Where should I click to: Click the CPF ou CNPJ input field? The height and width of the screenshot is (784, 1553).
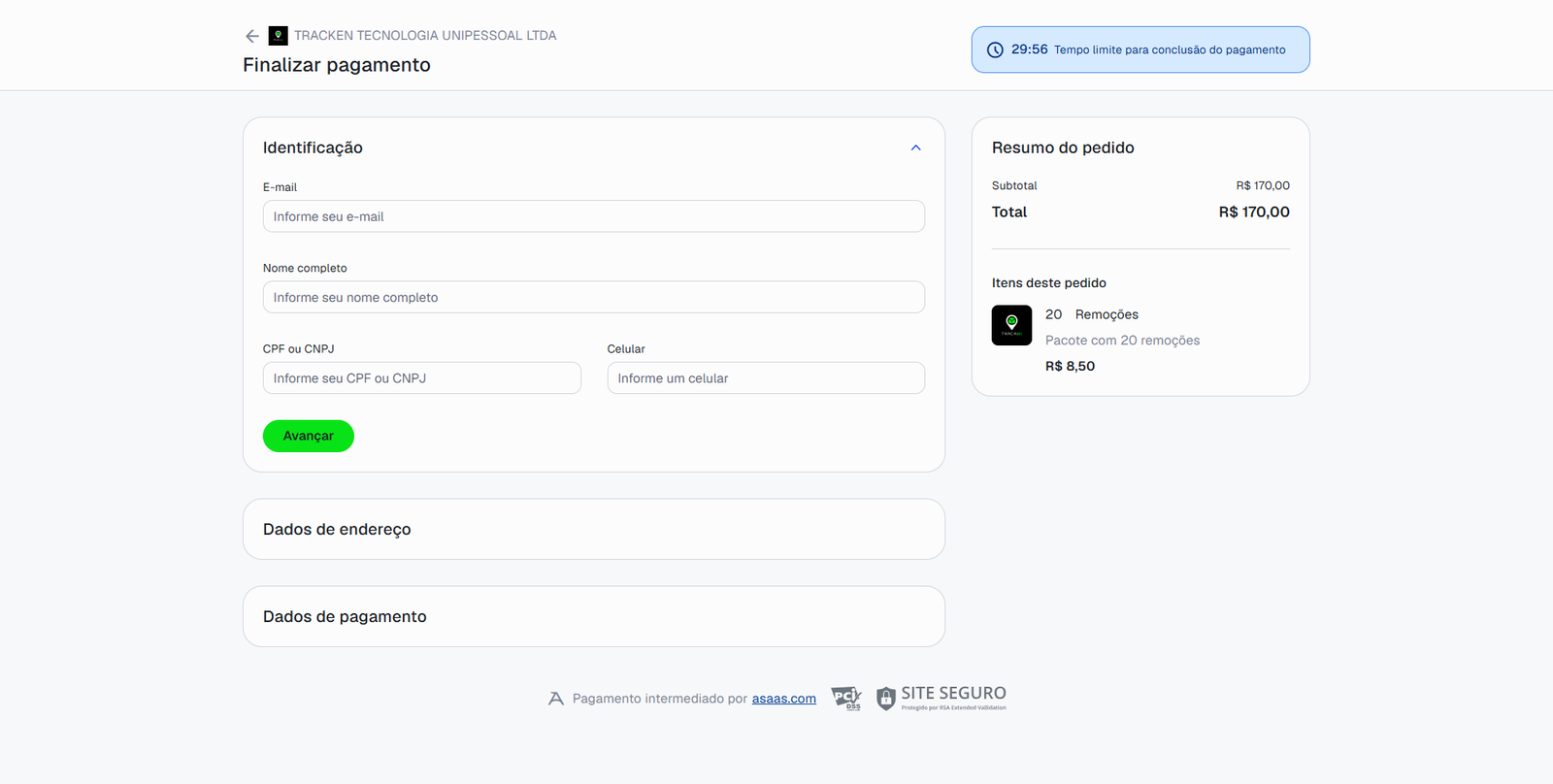click(422, 378)
